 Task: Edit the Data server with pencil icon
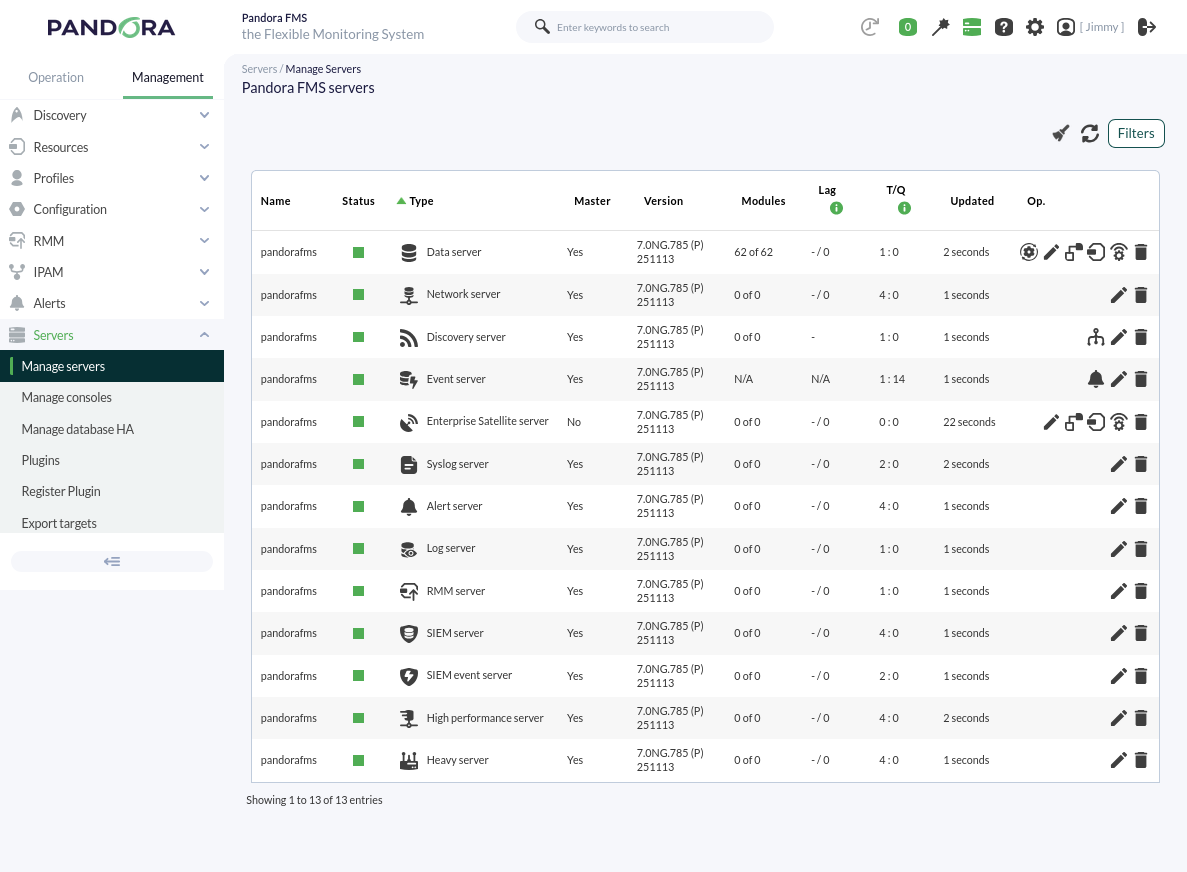click(1051, 252)
